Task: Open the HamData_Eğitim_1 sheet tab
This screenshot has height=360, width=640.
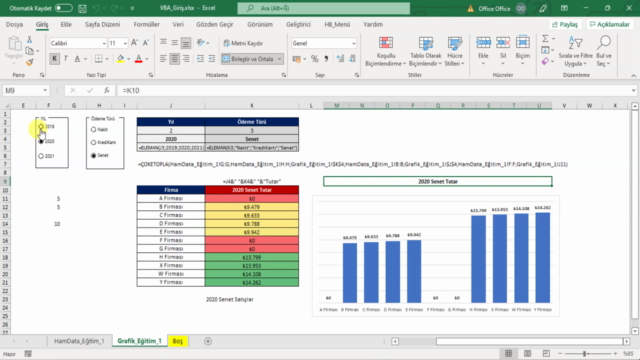Action: 79,341
